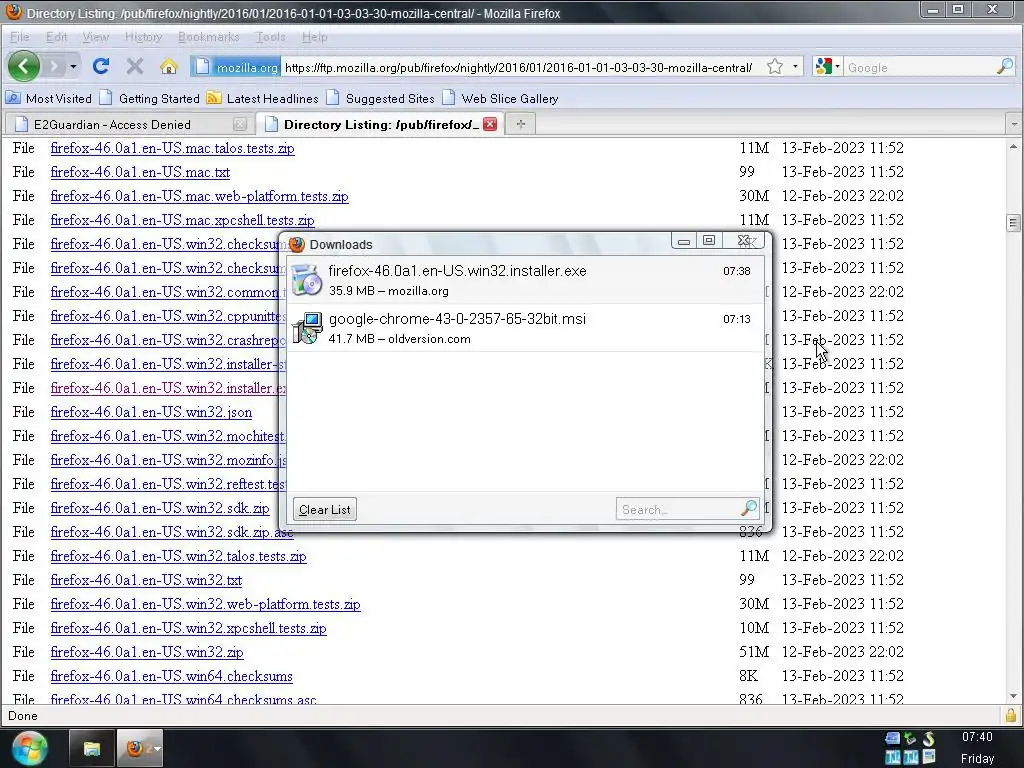
Task: Click the green Back navigation button
Action: tap(24, 66)
